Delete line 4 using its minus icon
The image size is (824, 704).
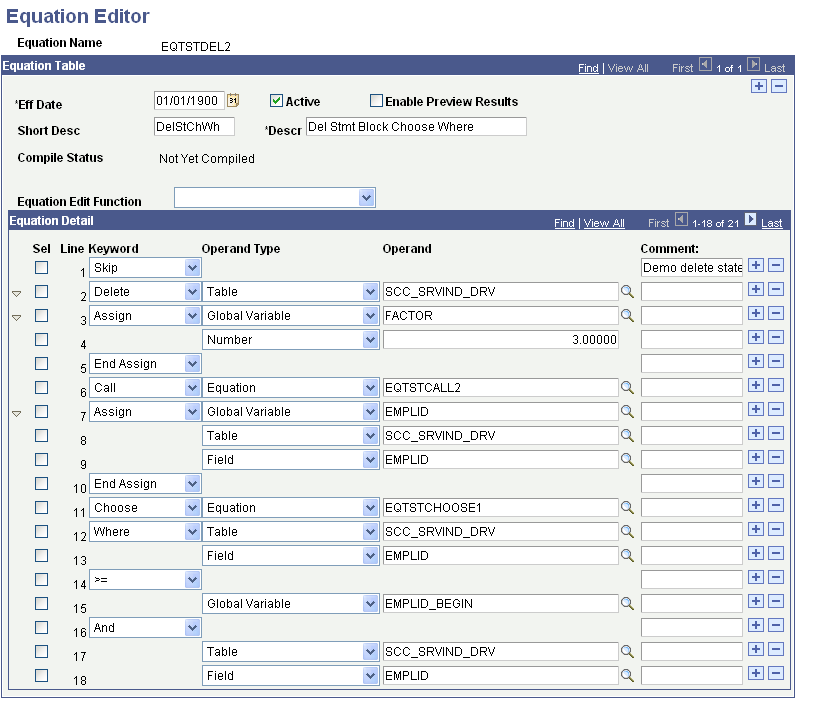point(776,339)
